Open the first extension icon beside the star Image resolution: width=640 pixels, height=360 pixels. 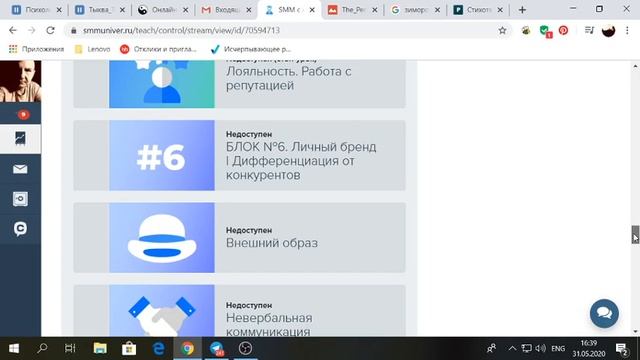526,30
